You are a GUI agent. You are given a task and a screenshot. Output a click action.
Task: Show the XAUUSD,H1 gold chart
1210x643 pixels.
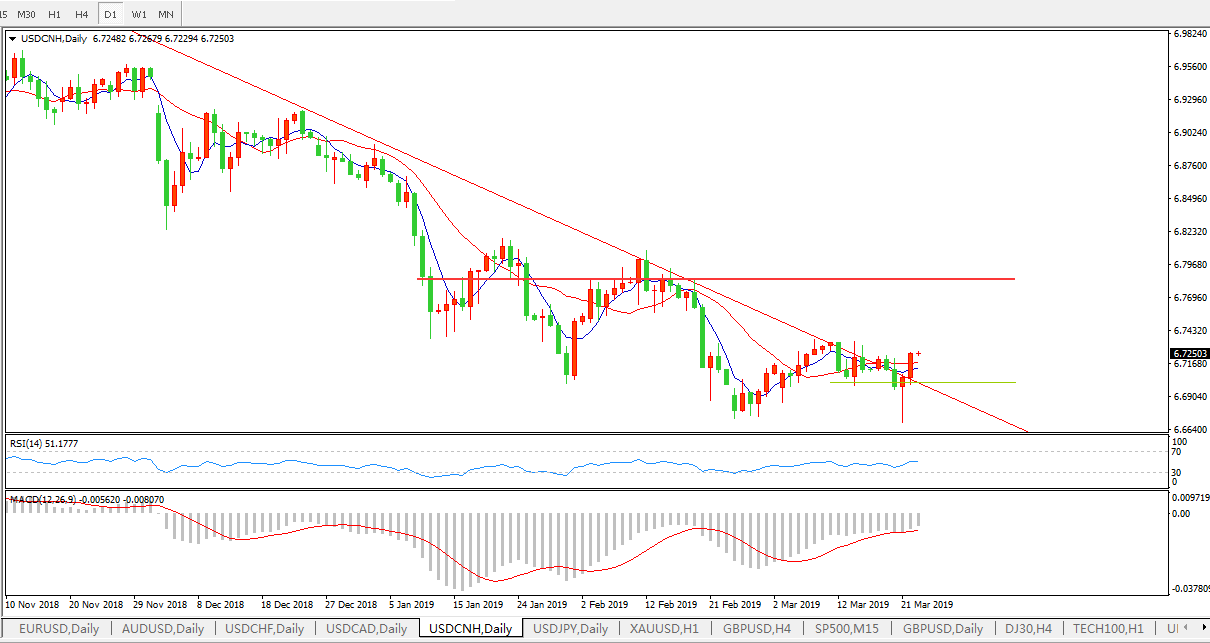[665, 629]
